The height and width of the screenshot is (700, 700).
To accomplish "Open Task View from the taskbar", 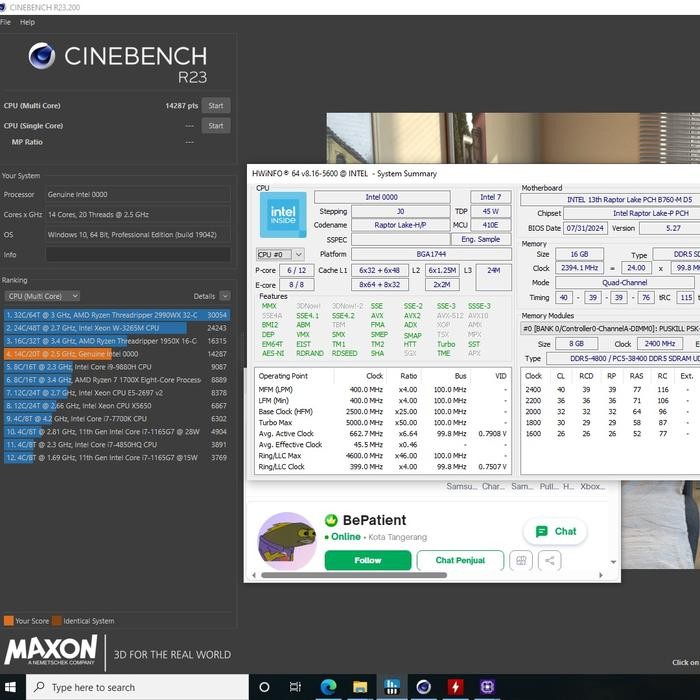I will (x=295, y=687).
